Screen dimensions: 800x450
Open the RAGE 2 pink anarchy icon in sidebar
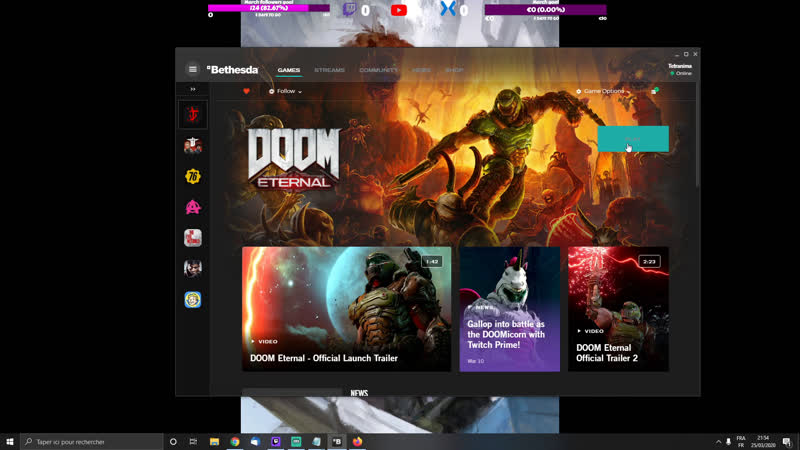pyautogui.click(x=193, y=207)
